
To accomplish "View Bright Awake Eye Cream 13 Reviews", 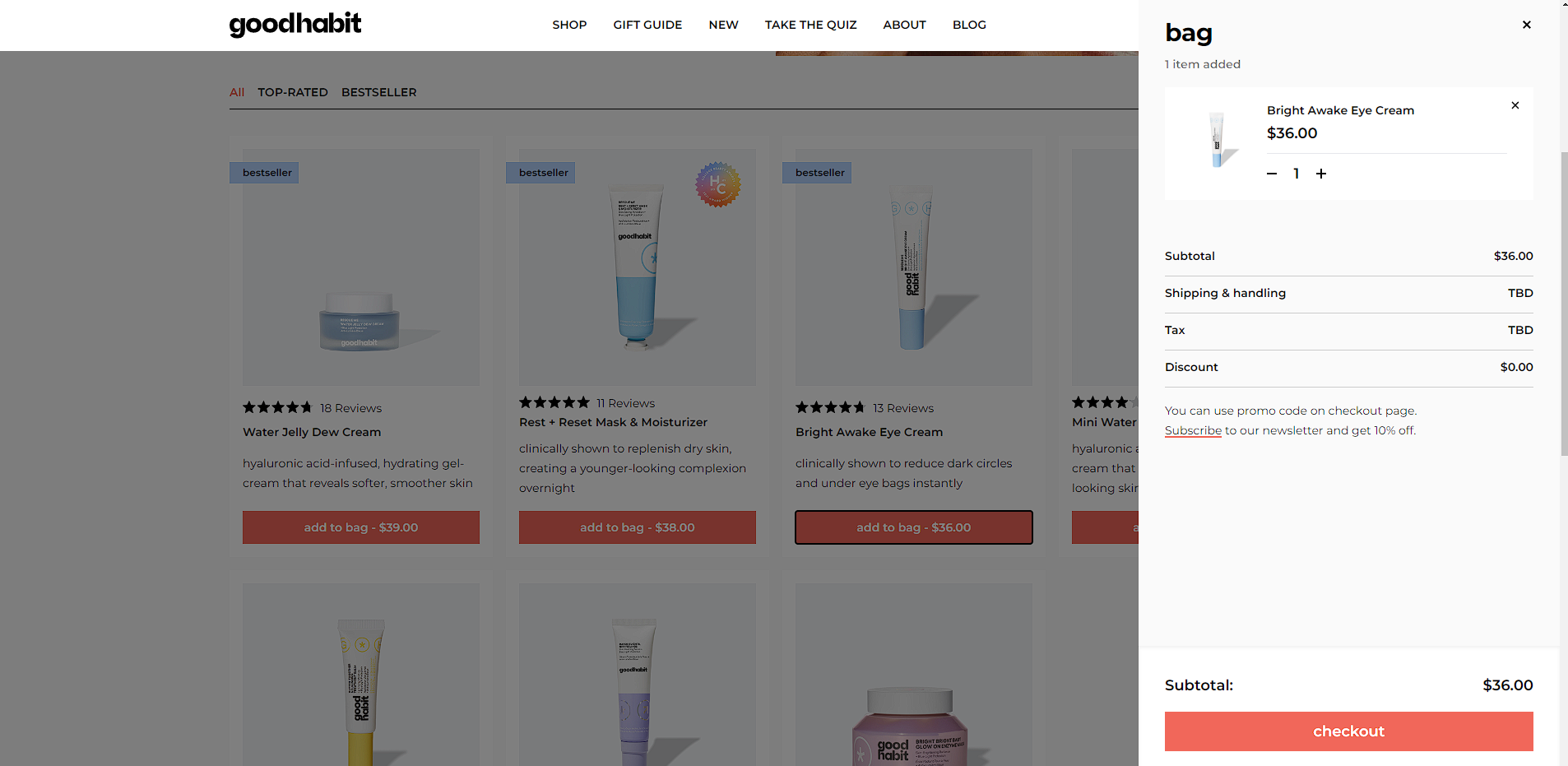I will coord(903,408).
